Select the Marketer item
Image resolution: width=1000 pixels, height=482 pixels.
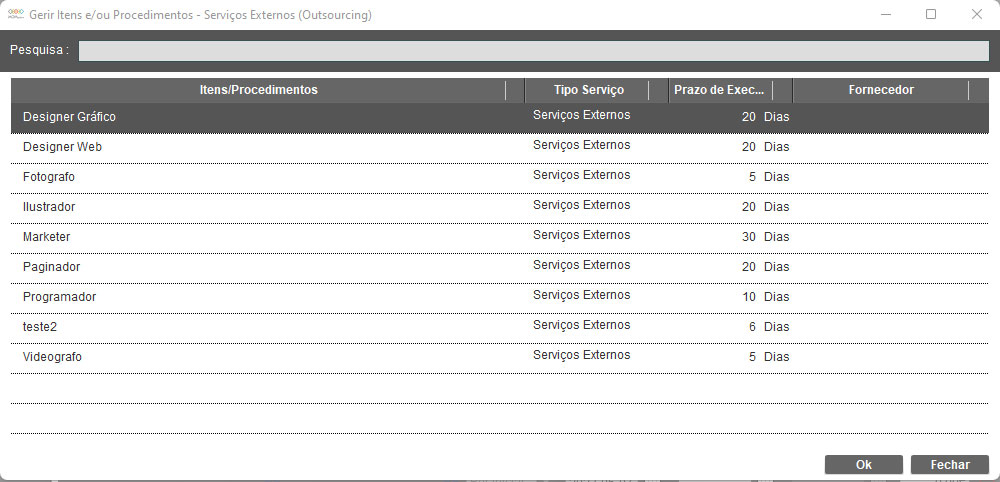pyautogui.click(x=47, y=237)
